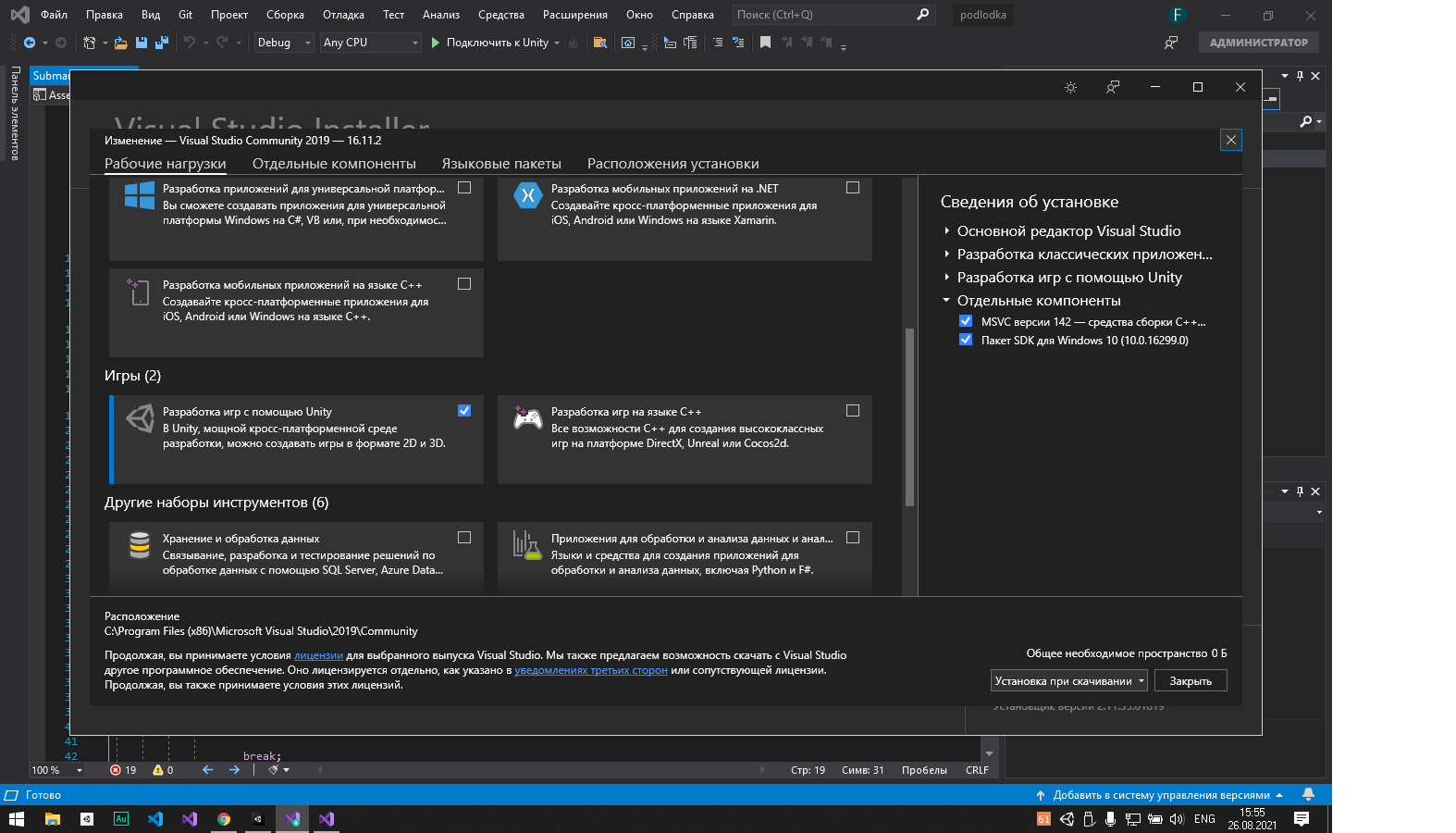Open Windows Start menu
The image size is (1456, 833).
17,819
